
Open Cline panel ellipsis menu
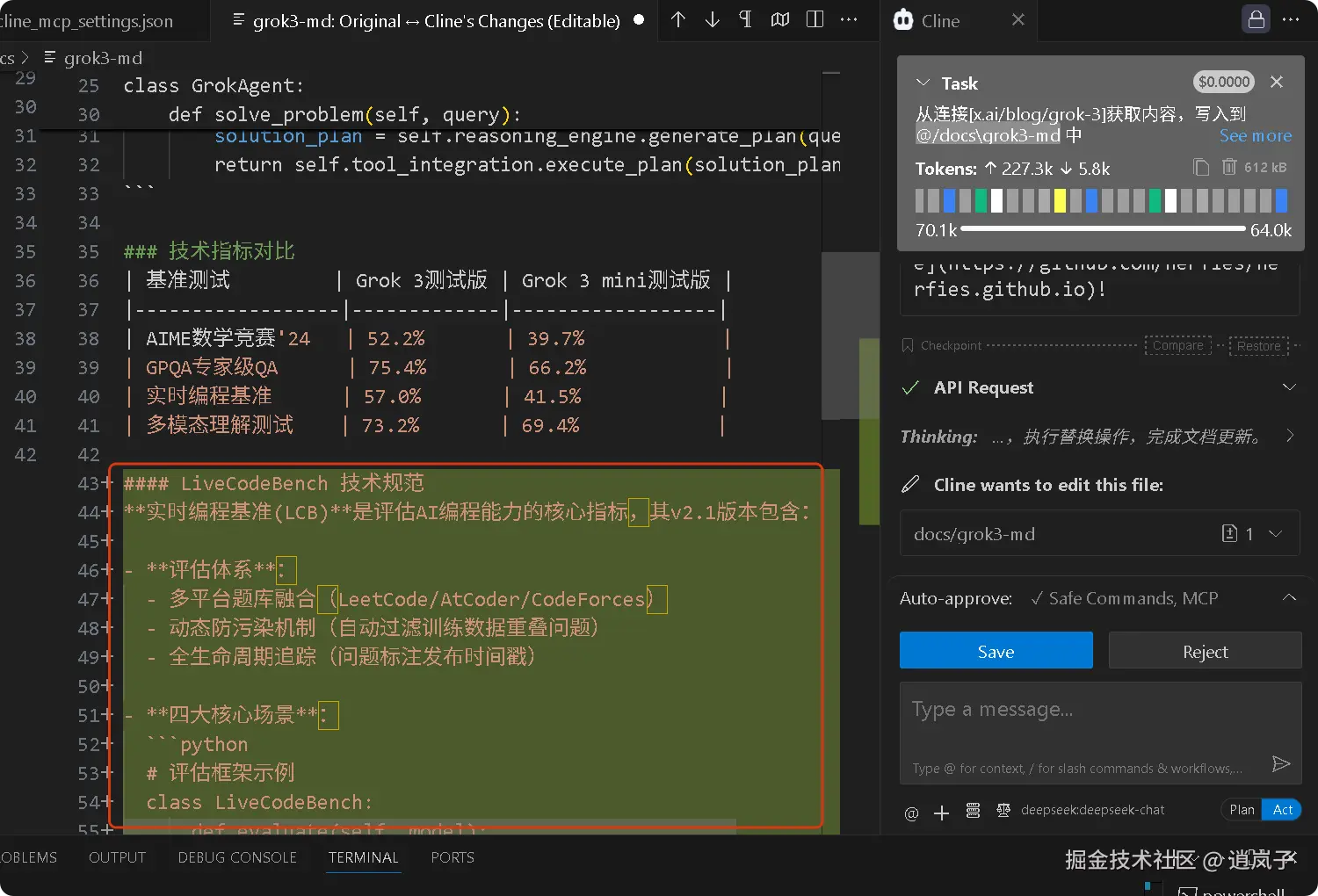(x=1291, y=19)
